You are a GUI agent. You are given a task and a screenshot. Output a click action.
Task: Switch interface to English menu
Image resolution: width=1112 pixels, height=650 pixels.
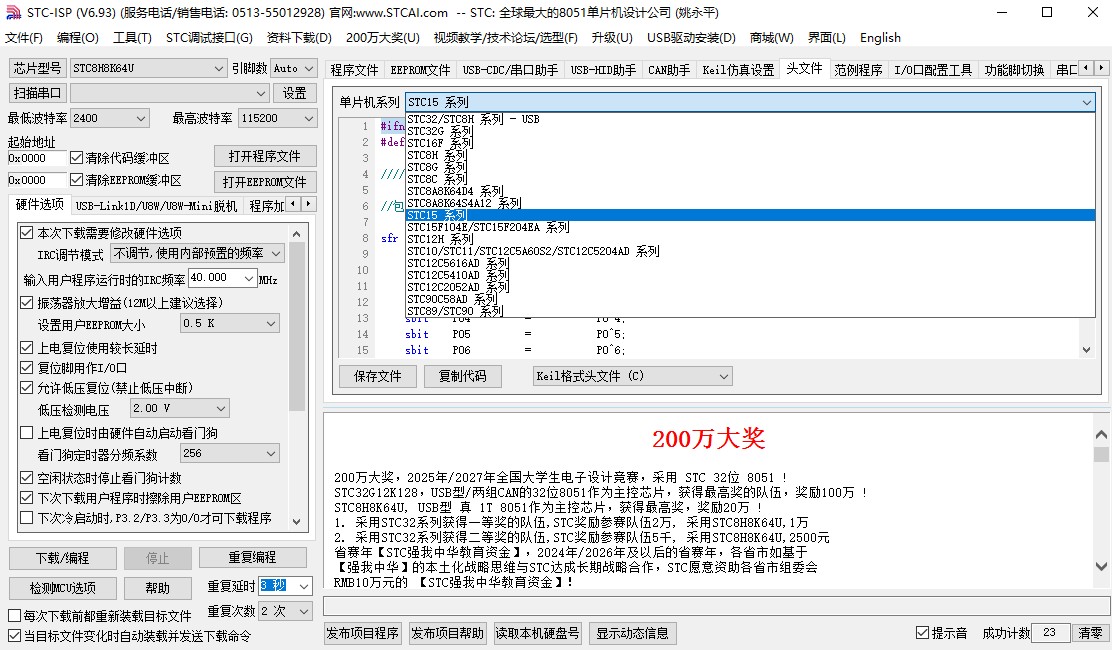880,38
